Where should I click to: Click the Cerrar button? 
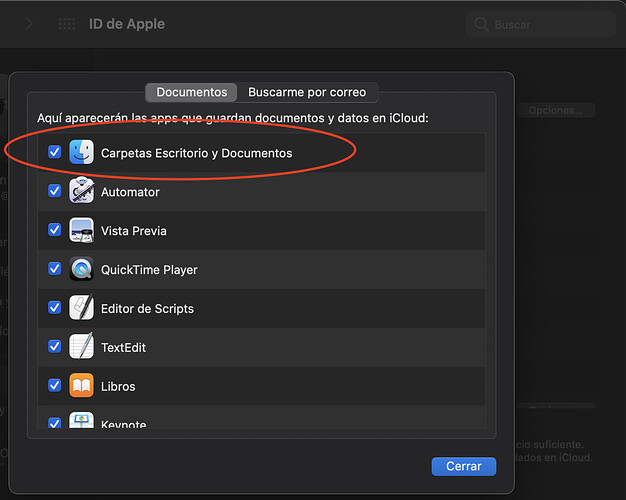point(464,466)
